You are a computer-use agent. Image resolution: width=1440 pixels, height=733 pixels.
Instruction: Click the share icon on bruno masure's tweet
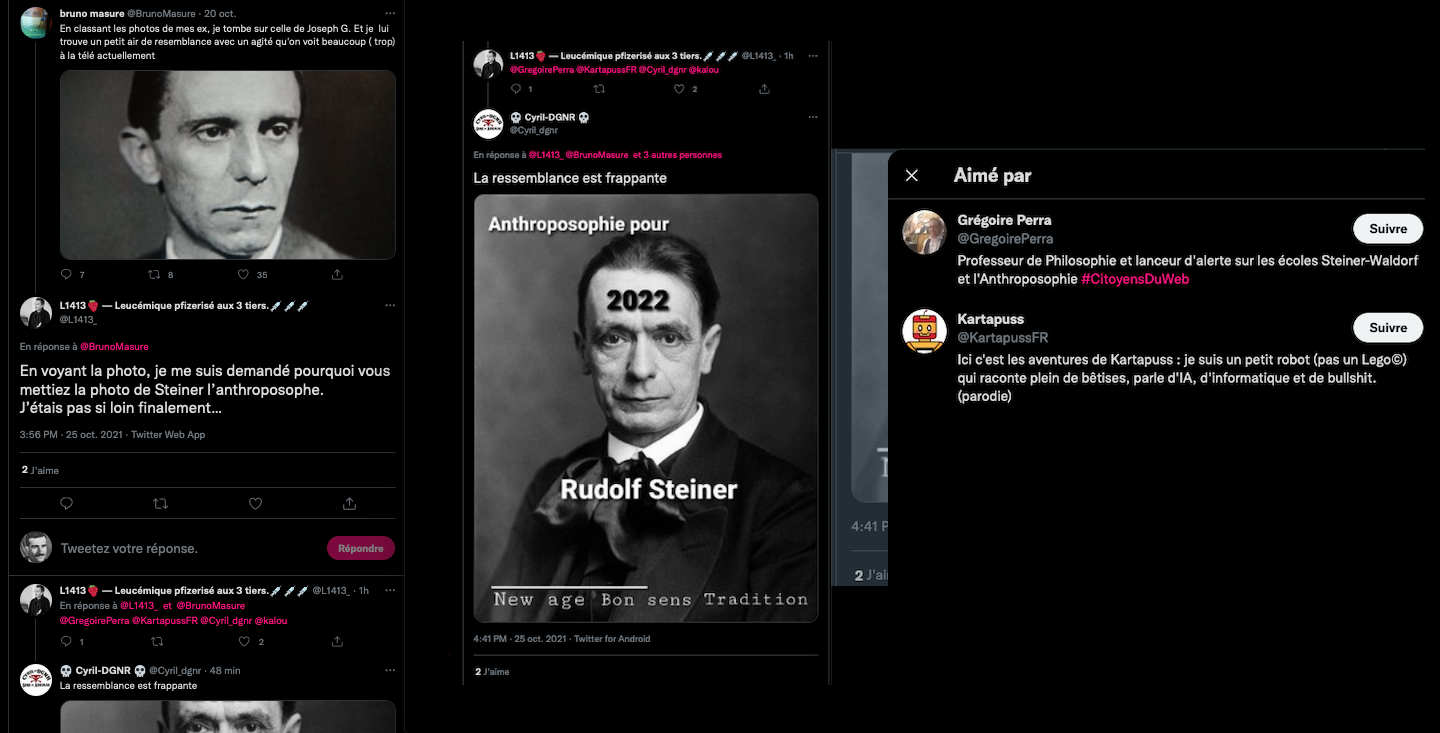tap(337, 274)
